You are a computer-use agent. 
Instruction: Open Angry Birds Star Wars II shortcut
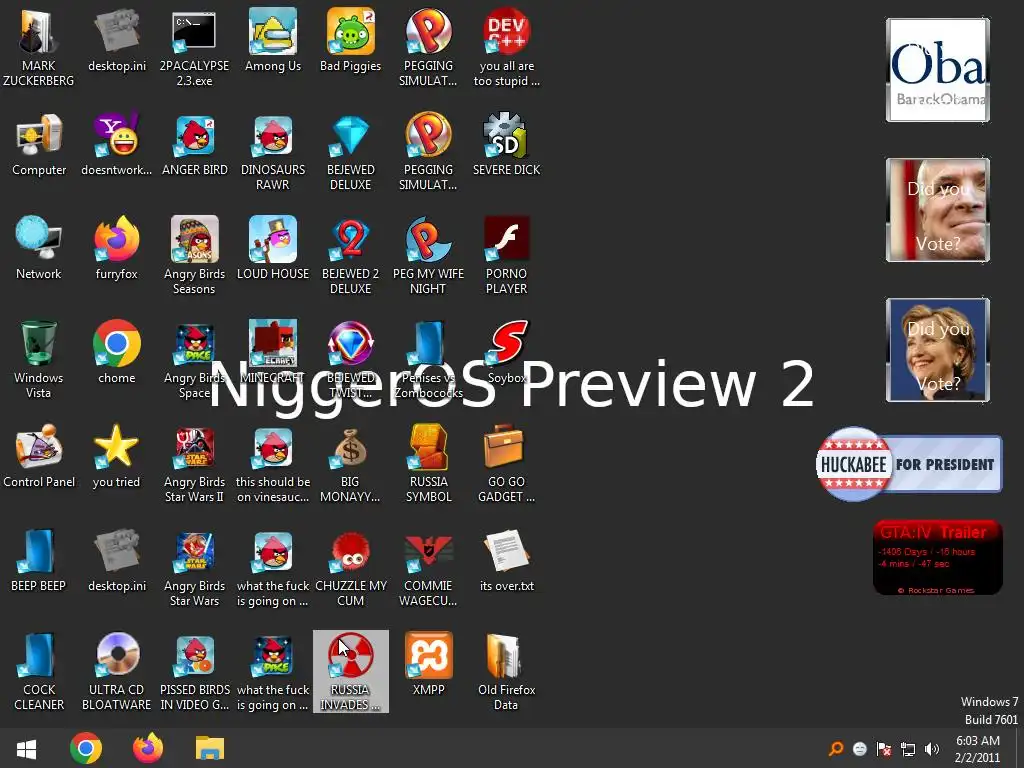(195, 464)
